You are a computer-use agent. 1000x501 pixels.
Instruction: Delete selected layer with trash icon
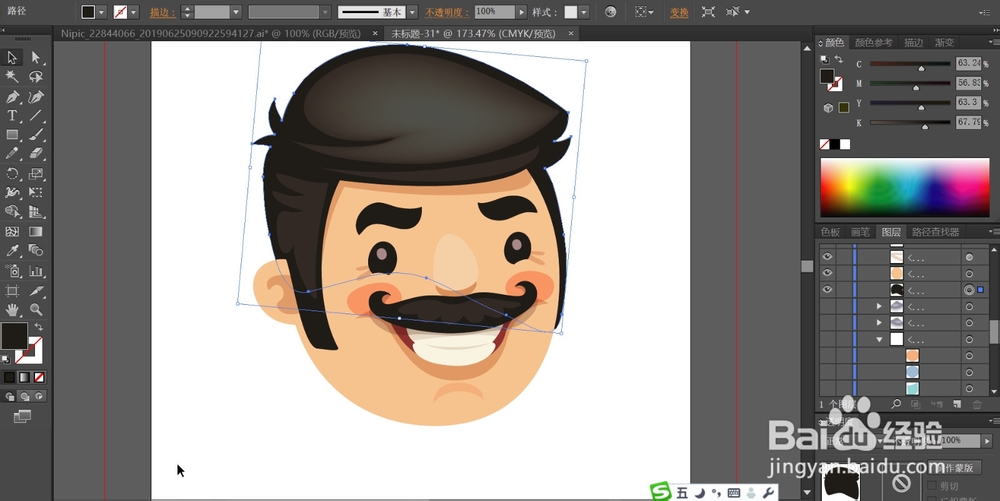coord(977,404)
